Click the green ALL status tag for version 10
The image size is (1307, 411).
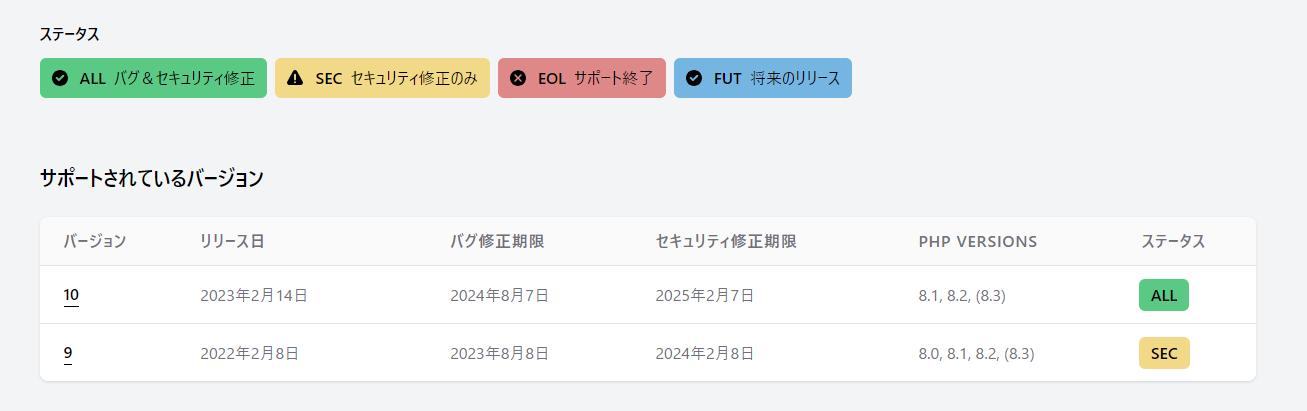click(1164, 295)
